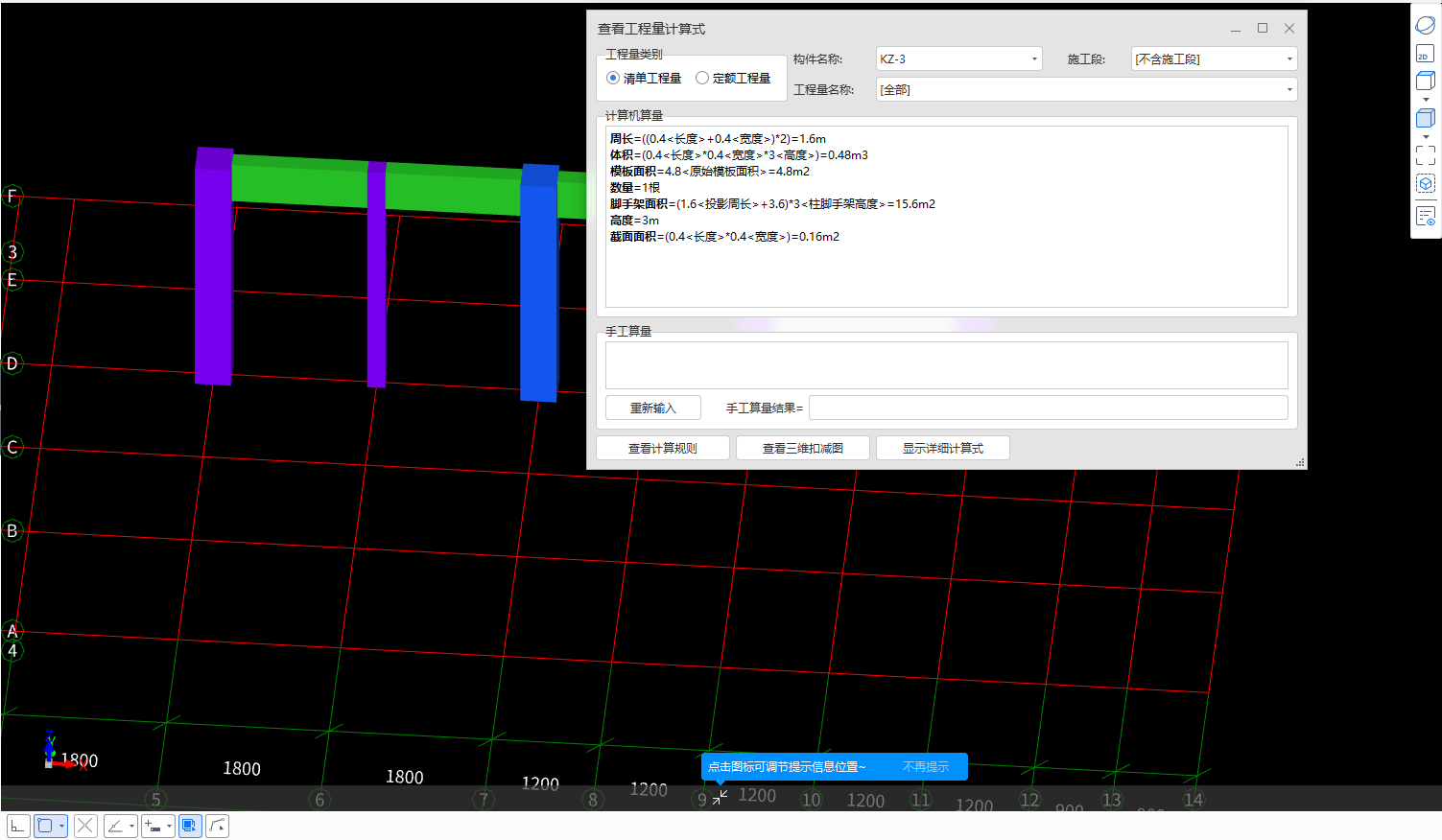Open the angle snap dropdown arrow
Image resolution: width=1442 pixels, height=840 pixels.
[x=131, y=826]
